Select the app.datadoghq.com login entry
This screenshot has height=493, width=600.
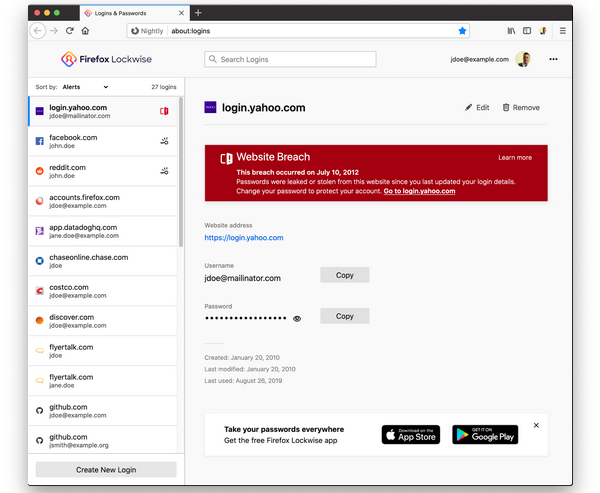point(103,231)
